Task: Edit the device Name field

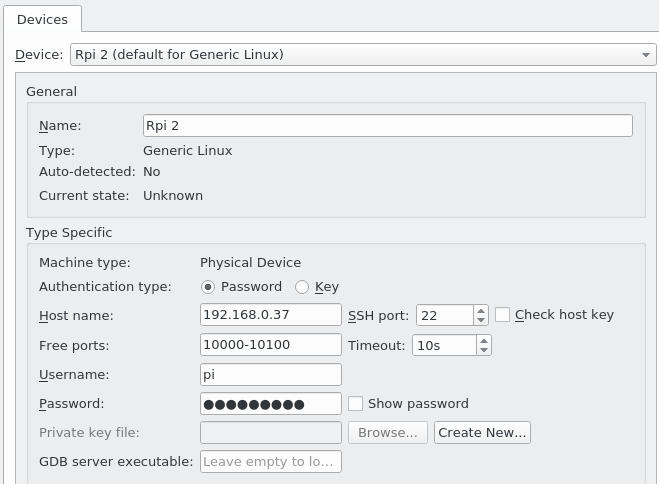Action: click(x=388, y=125)
